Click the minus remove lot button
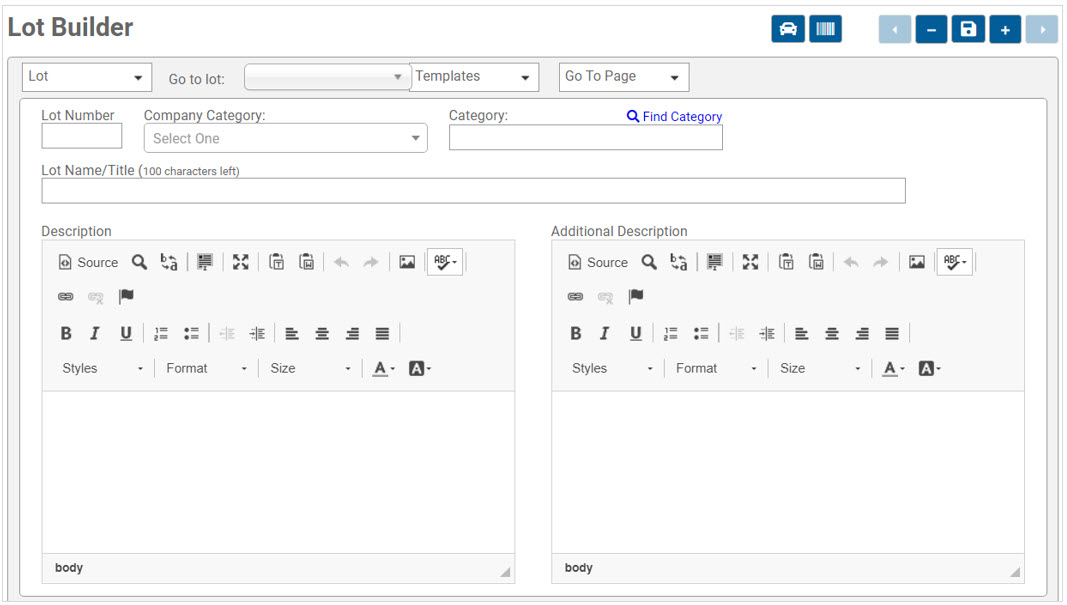1067x605 pixels. click(931, 29)
